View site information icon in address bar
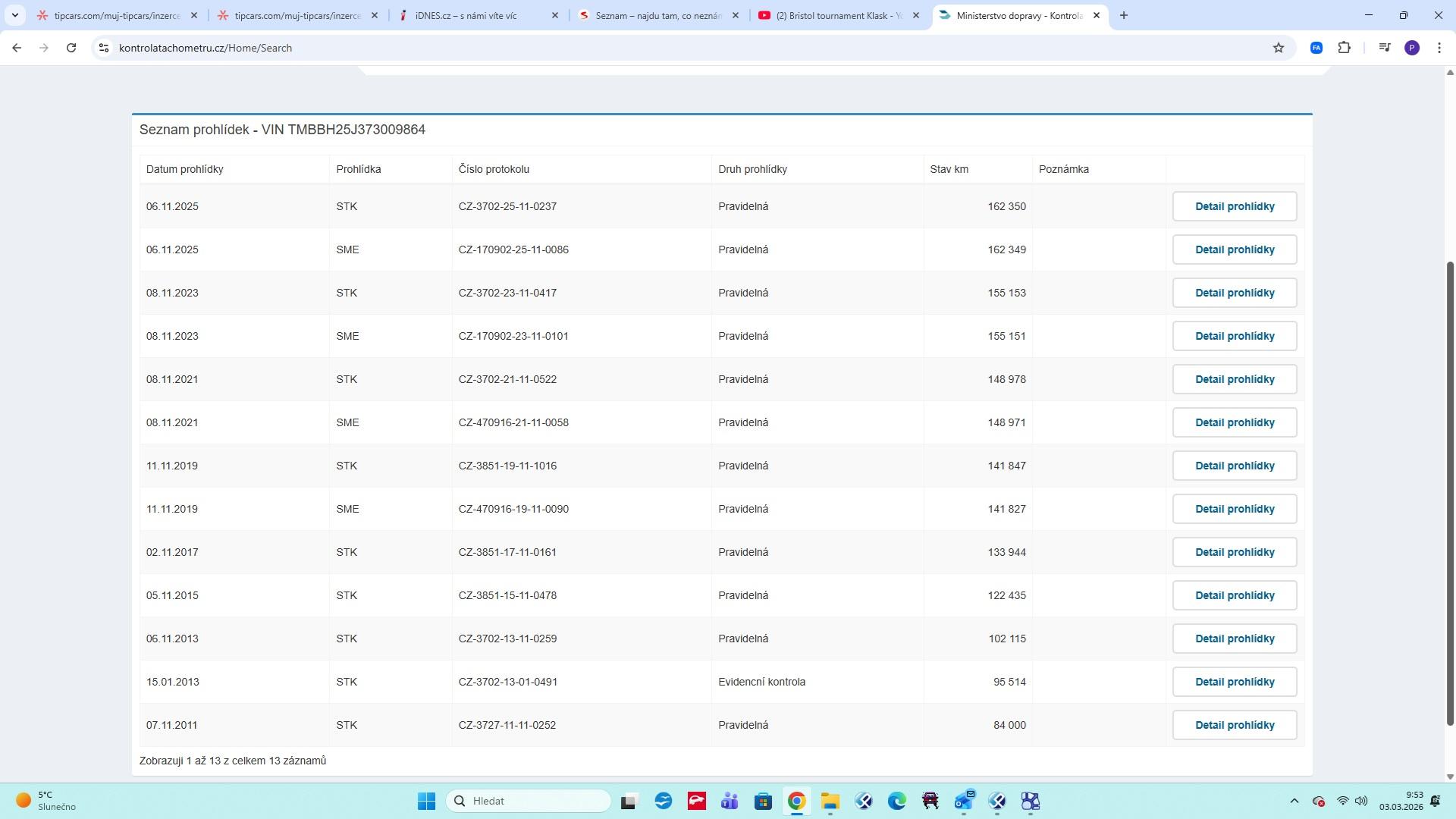The width and height of the screenshot is (1456, 819). (x=104, y=48)
